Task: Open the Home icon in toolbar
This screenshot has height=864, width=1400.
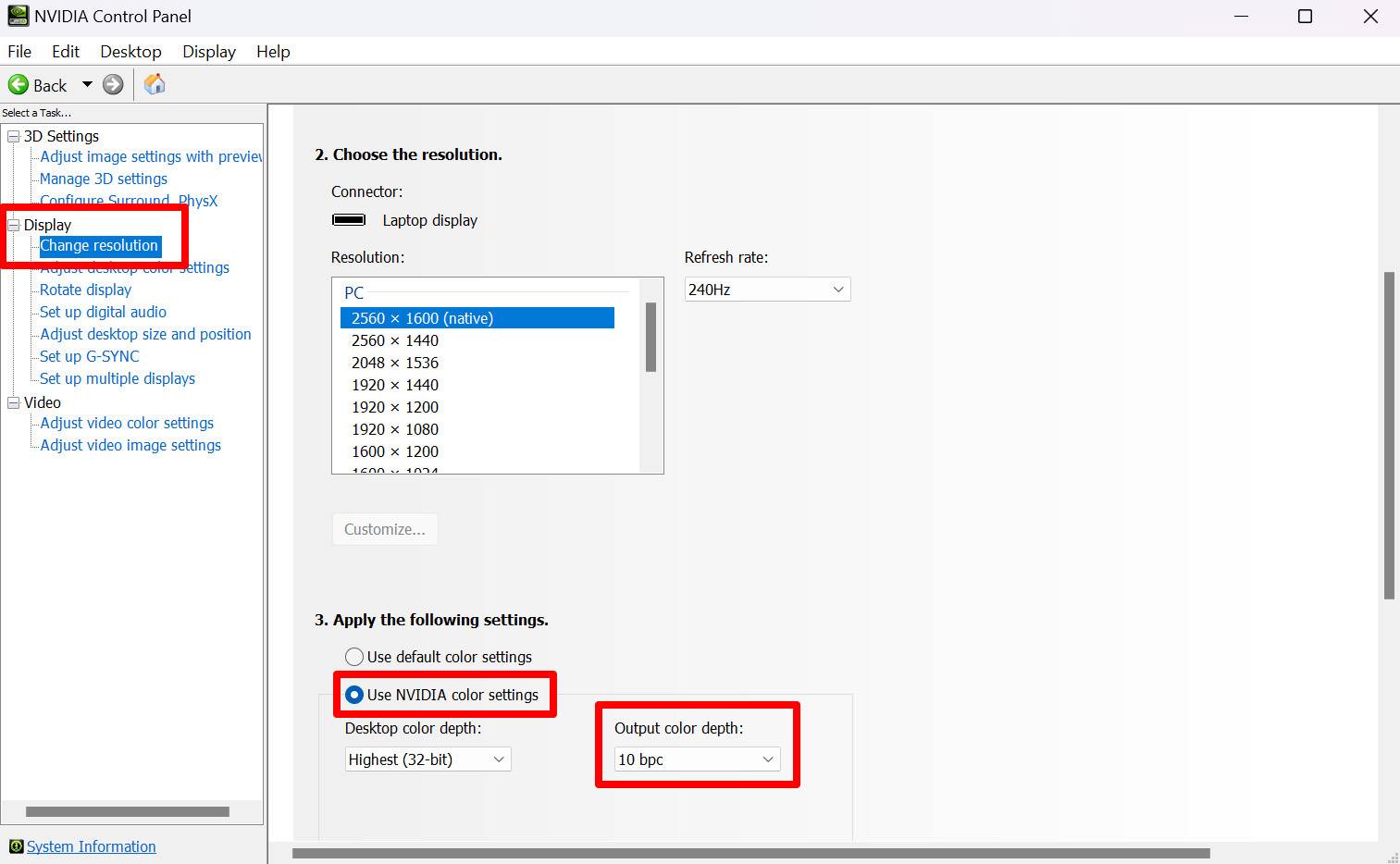Action: tap(155, 84)
